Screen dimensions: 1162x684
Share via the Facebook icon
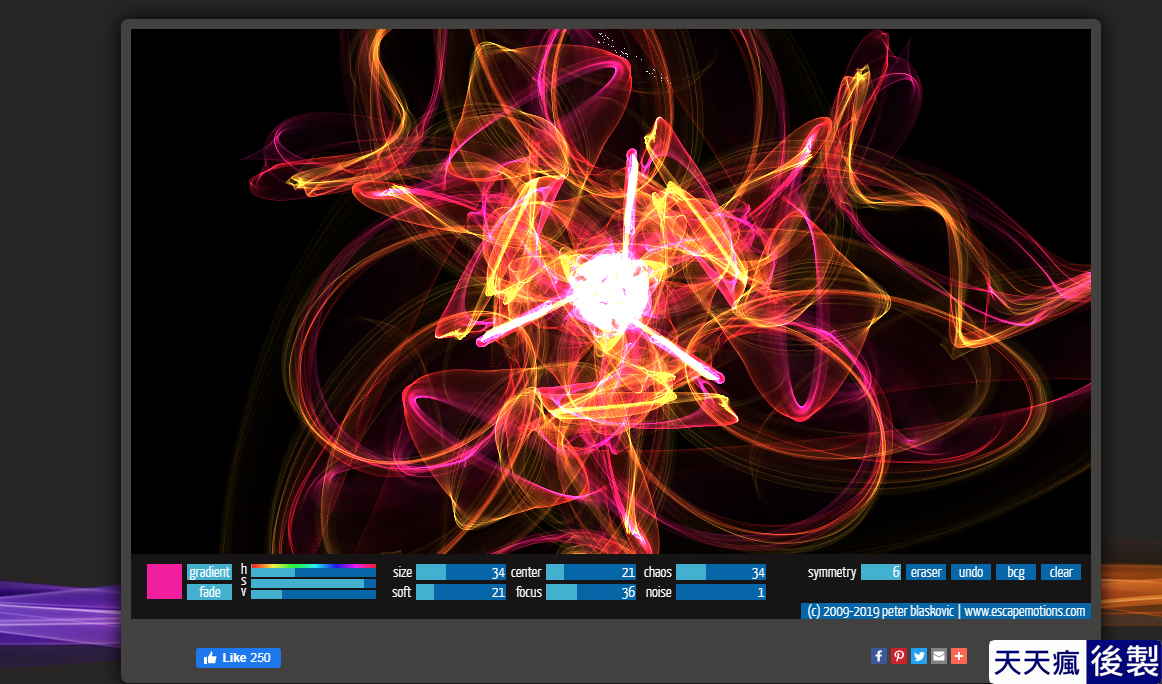tap(879, 656)
